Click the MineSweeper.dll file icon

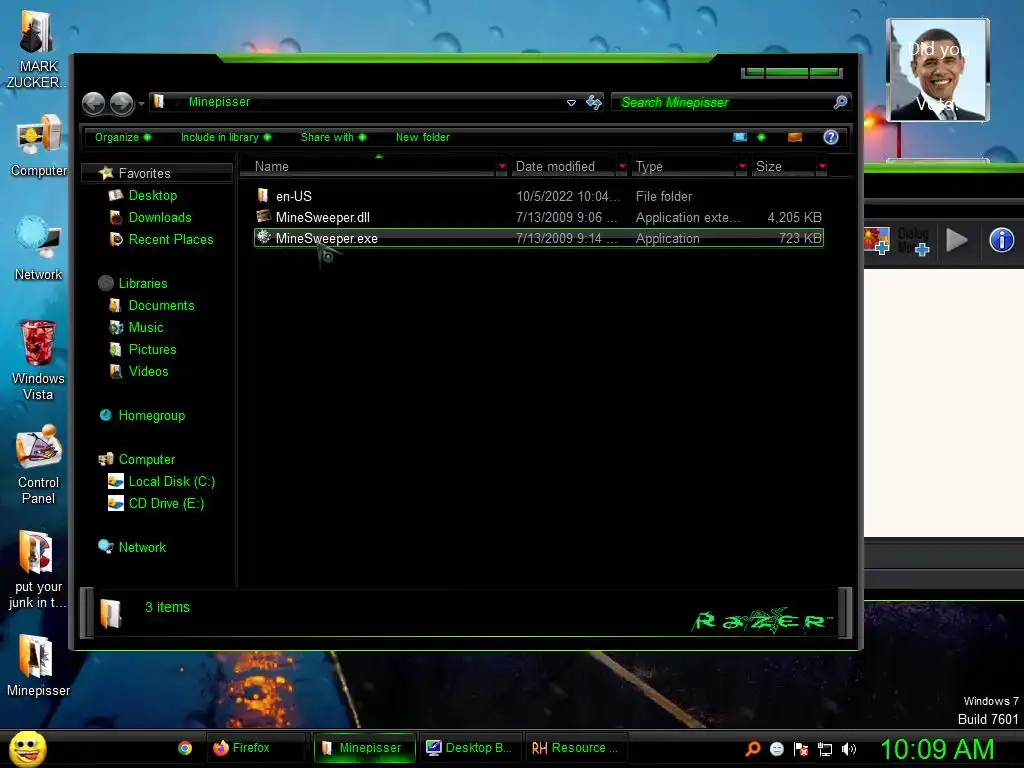pyautogui.click(x=264, y=216)
